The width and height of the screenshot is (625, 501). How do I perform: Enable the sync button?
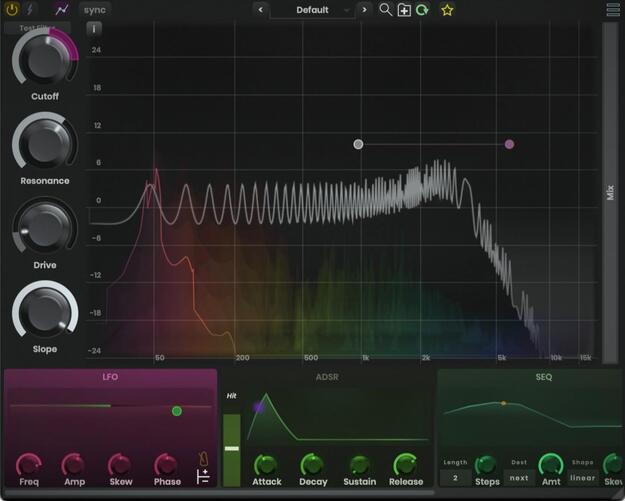94,10
